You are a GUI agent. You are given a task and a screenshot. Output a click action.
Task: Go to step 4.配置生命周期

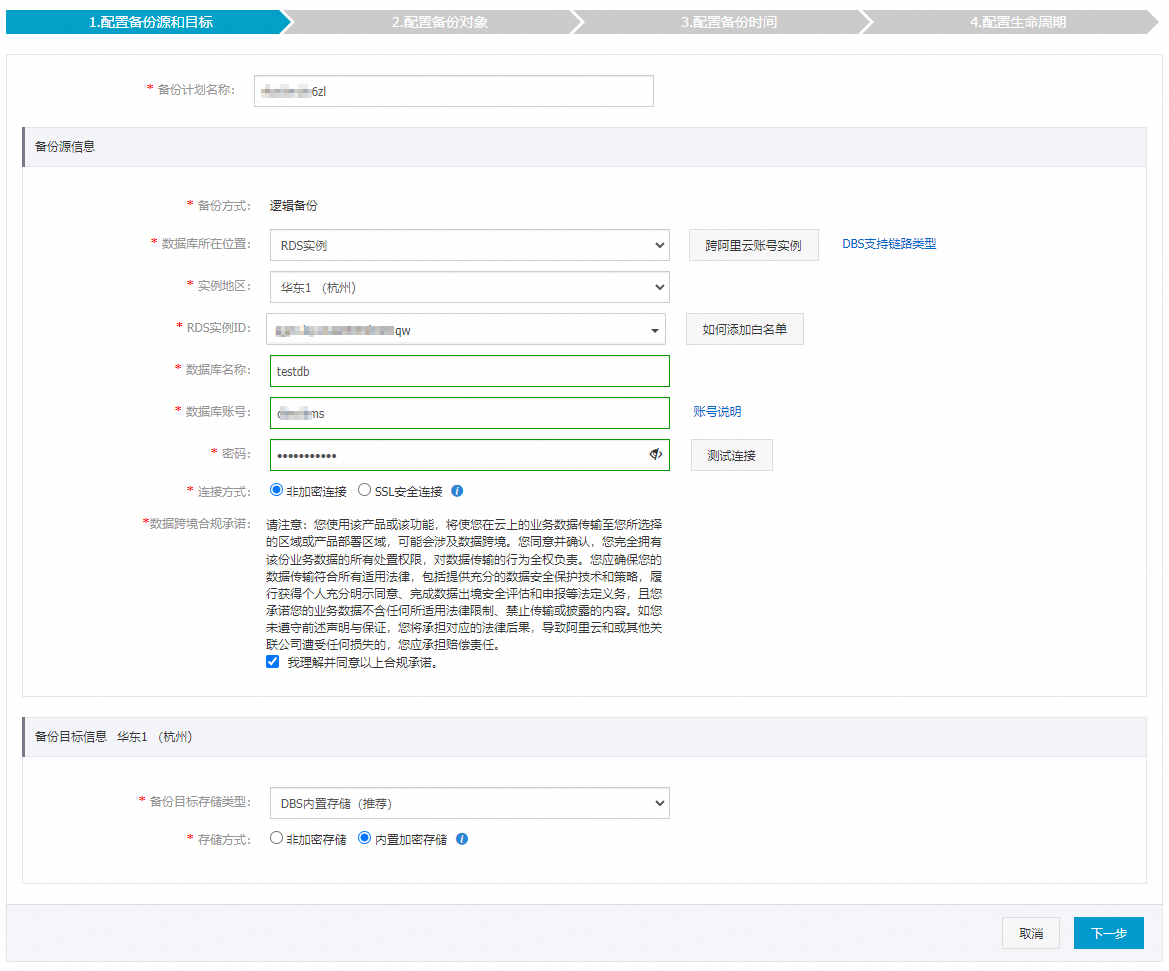(x=1018, y=22)
